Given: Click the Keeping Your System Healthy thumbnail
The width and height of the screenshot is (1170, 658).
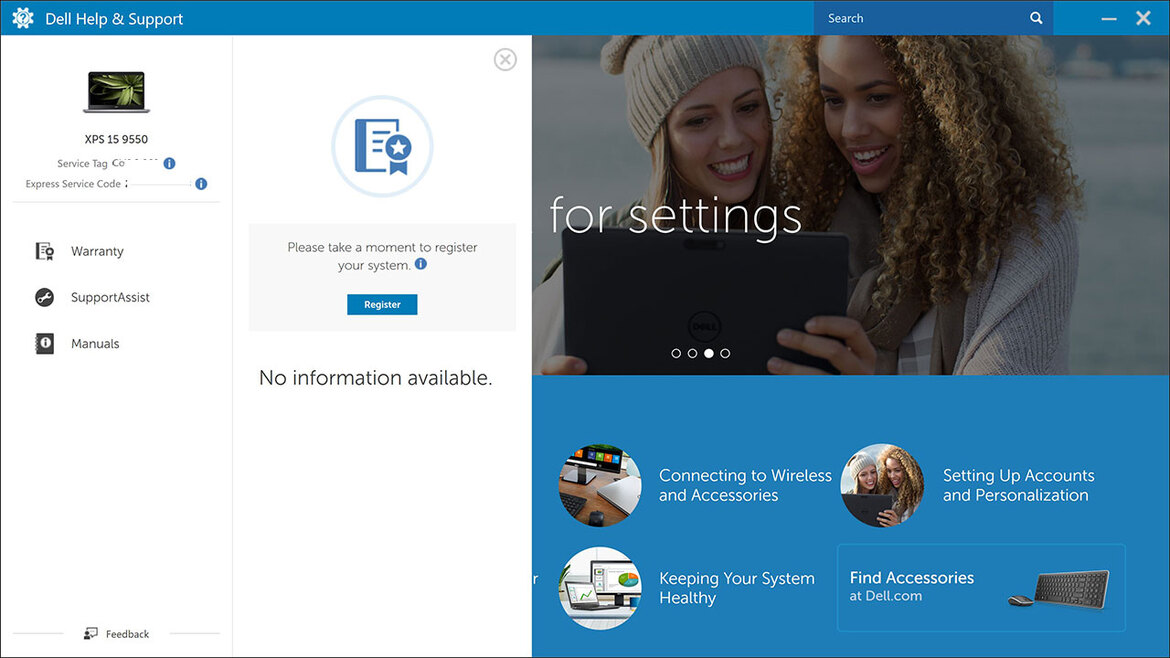Looking at the screenshot, I should (600, 588).
